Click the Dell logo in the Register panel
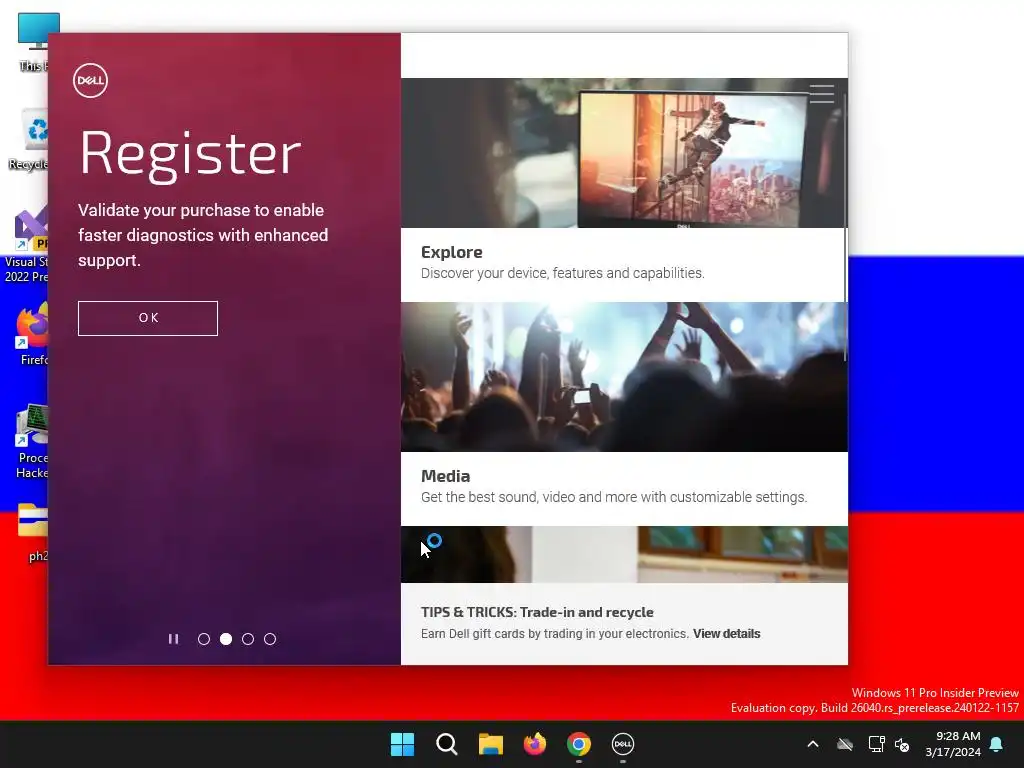1024x768 pixels. coord(90,80)
